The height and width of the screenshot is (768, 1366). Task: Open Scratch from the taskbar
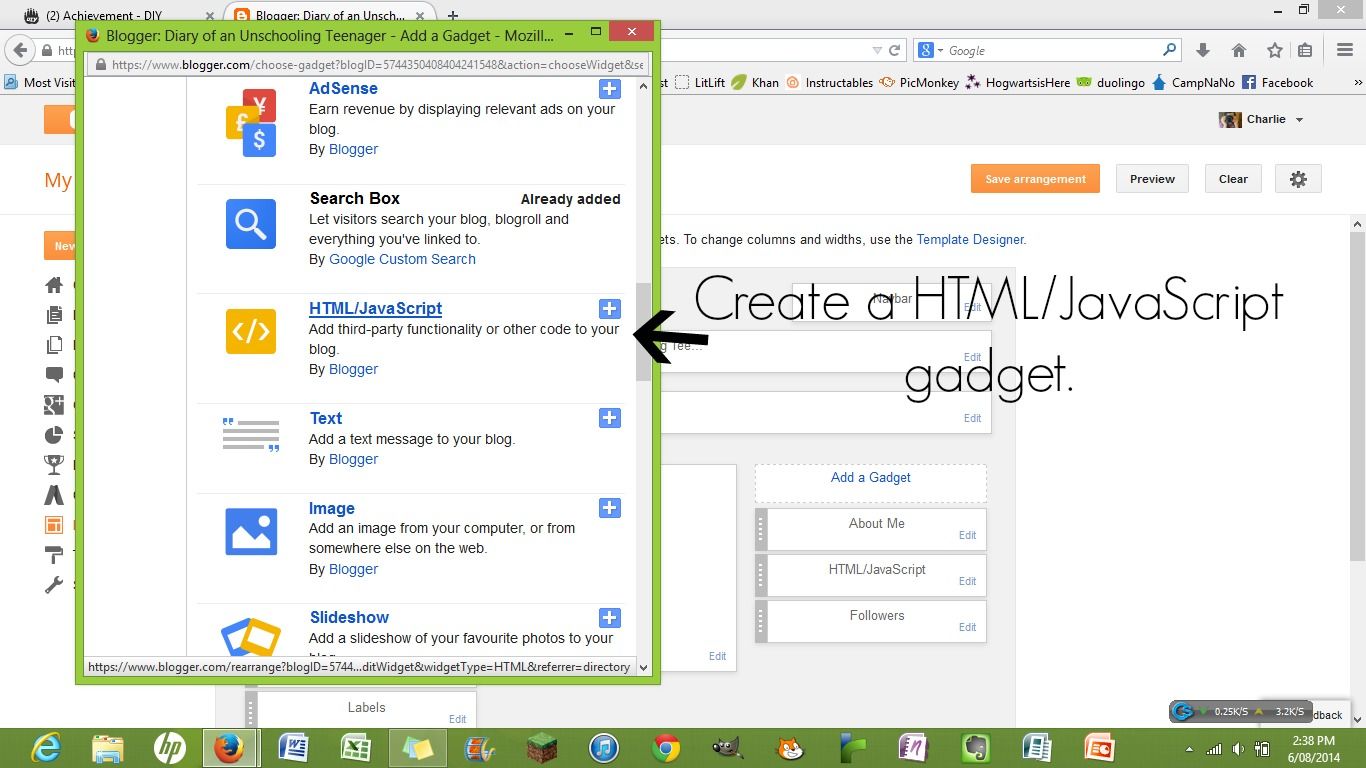[x=788, y=748]
